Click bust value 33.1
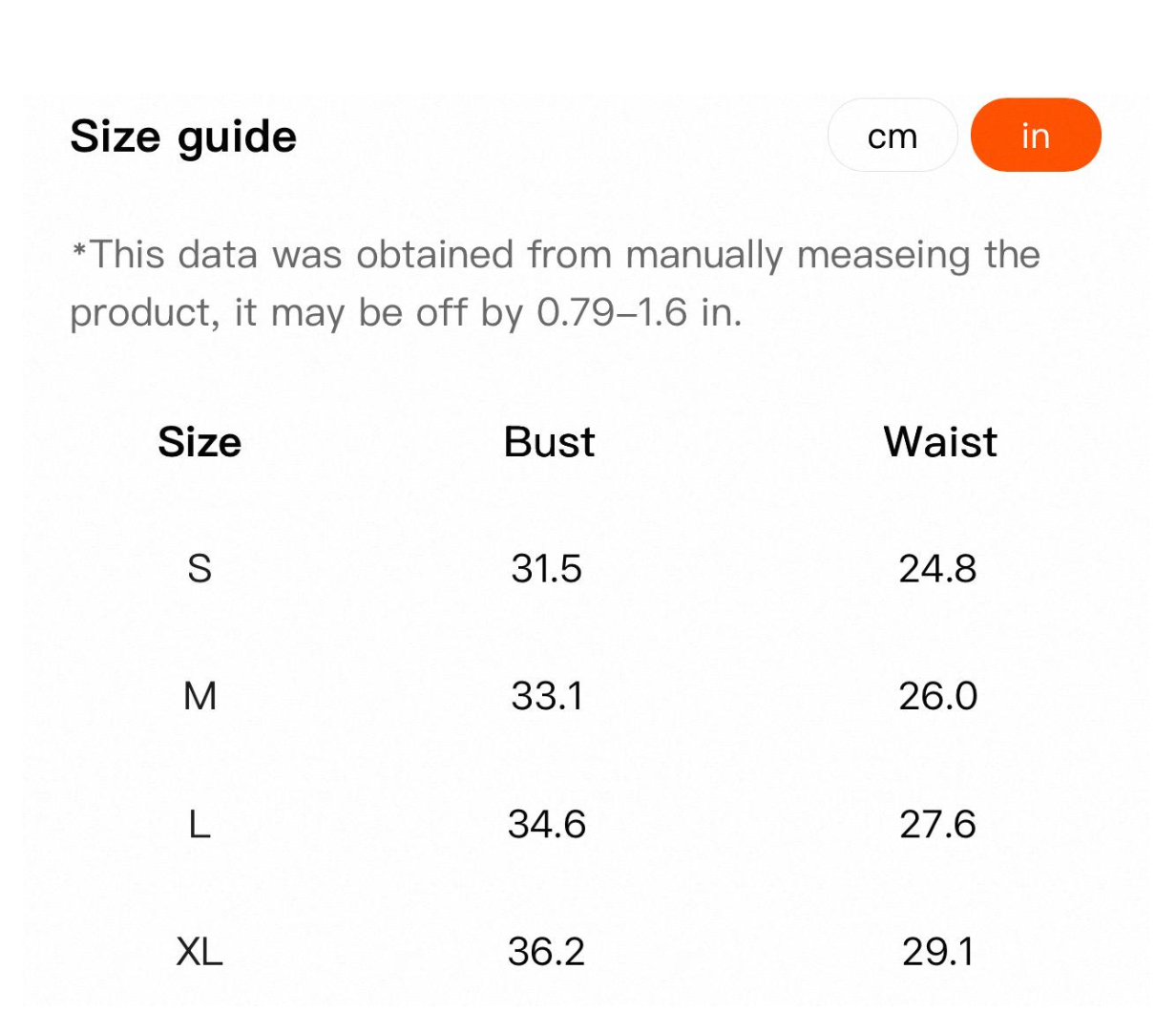This screenshot has width=1176, height=1033. [546, 696]
